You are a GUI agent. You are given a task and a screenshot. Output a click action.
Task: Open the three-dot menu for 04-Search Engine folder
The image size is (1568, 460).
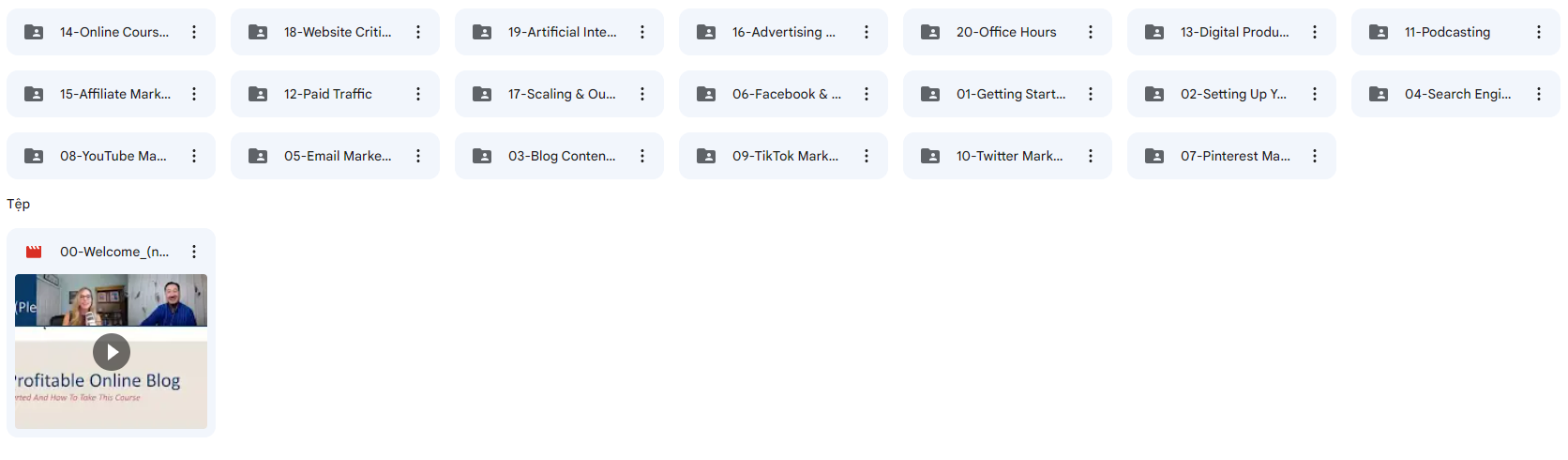[1539, 94]
